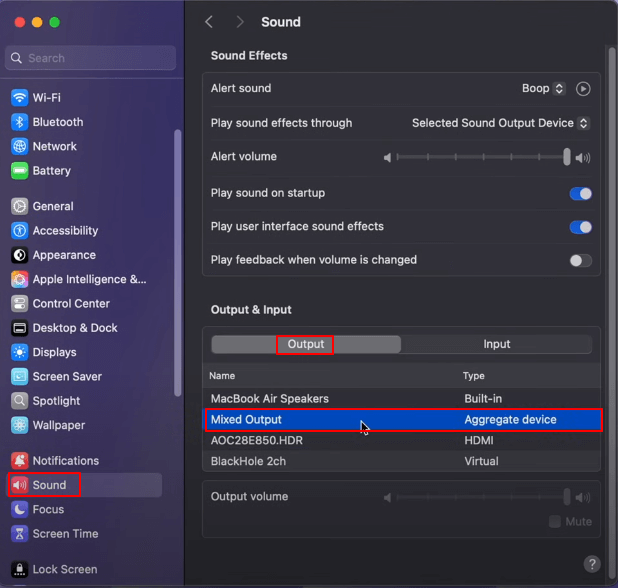Select MacBook Air Speakers output device

[401, 398]
